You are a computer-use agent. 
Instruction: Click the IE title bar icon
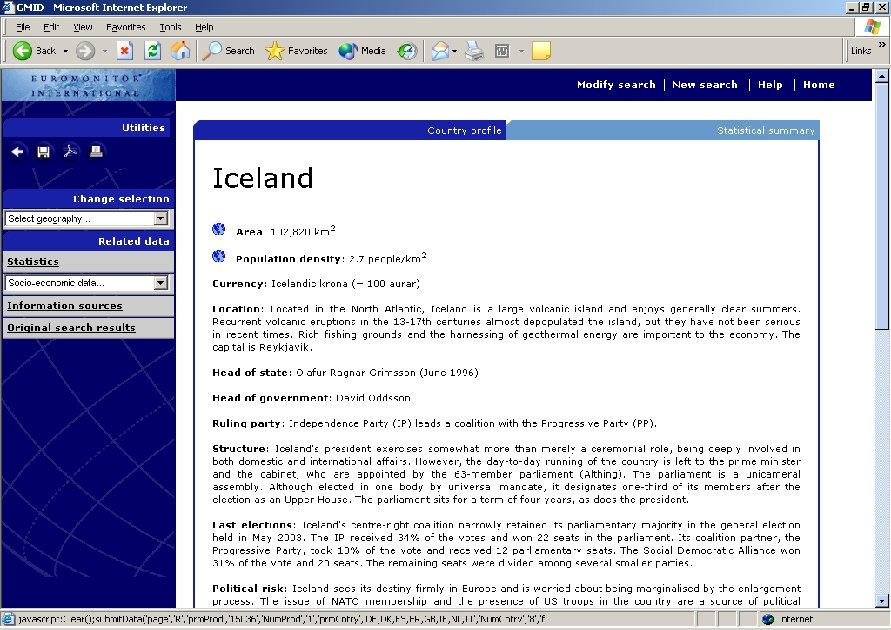point(8,7)
